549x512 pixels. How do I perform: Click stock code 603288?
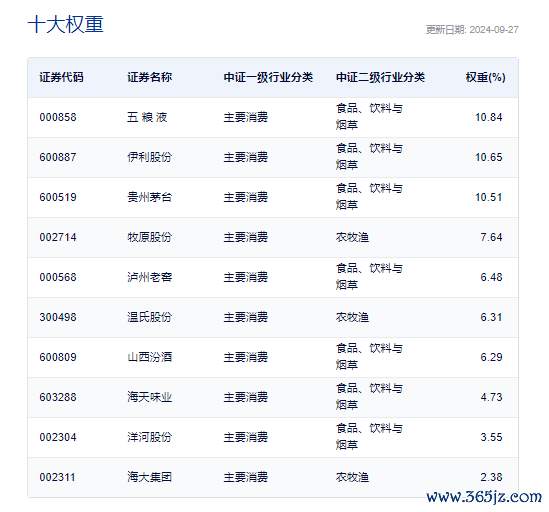(58, 397)
